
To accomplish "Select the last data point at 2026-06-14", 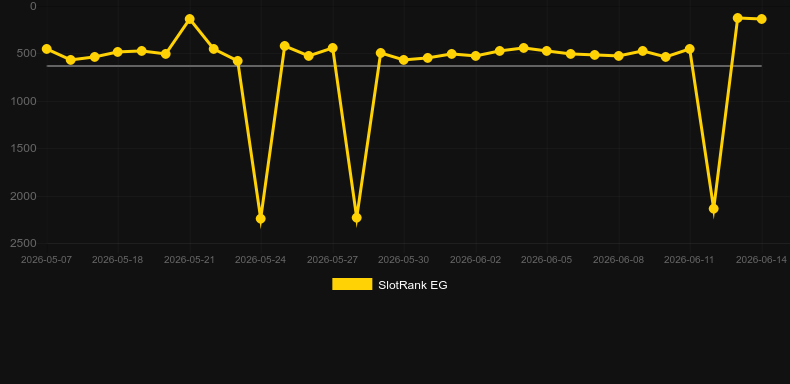I will click(762, 19).
